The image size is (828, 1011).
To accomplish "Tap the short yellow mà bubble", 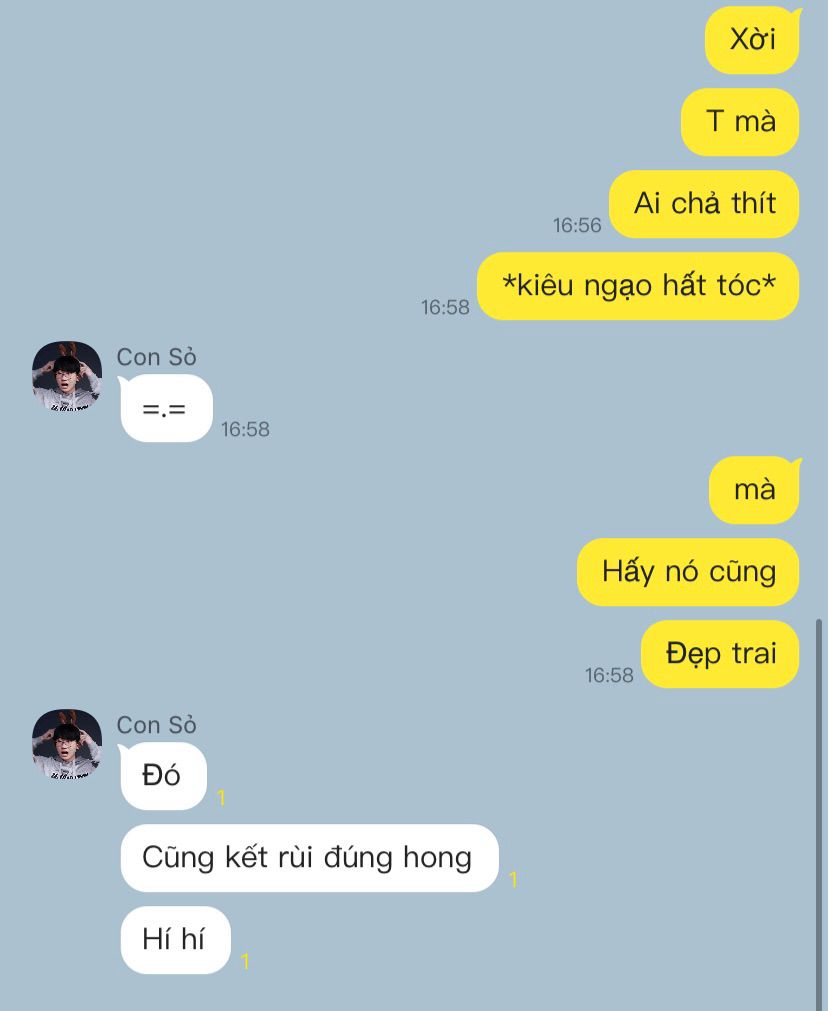I will [x=754, y=490].
